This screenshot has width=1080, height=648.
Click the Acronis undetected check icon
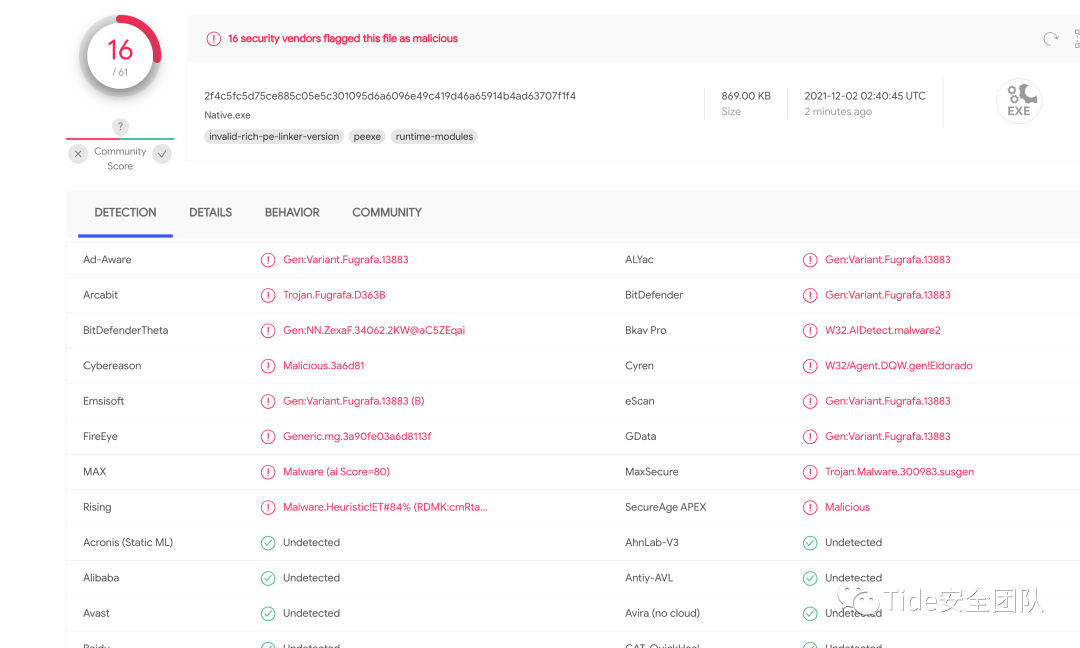(x=268, y=543)
